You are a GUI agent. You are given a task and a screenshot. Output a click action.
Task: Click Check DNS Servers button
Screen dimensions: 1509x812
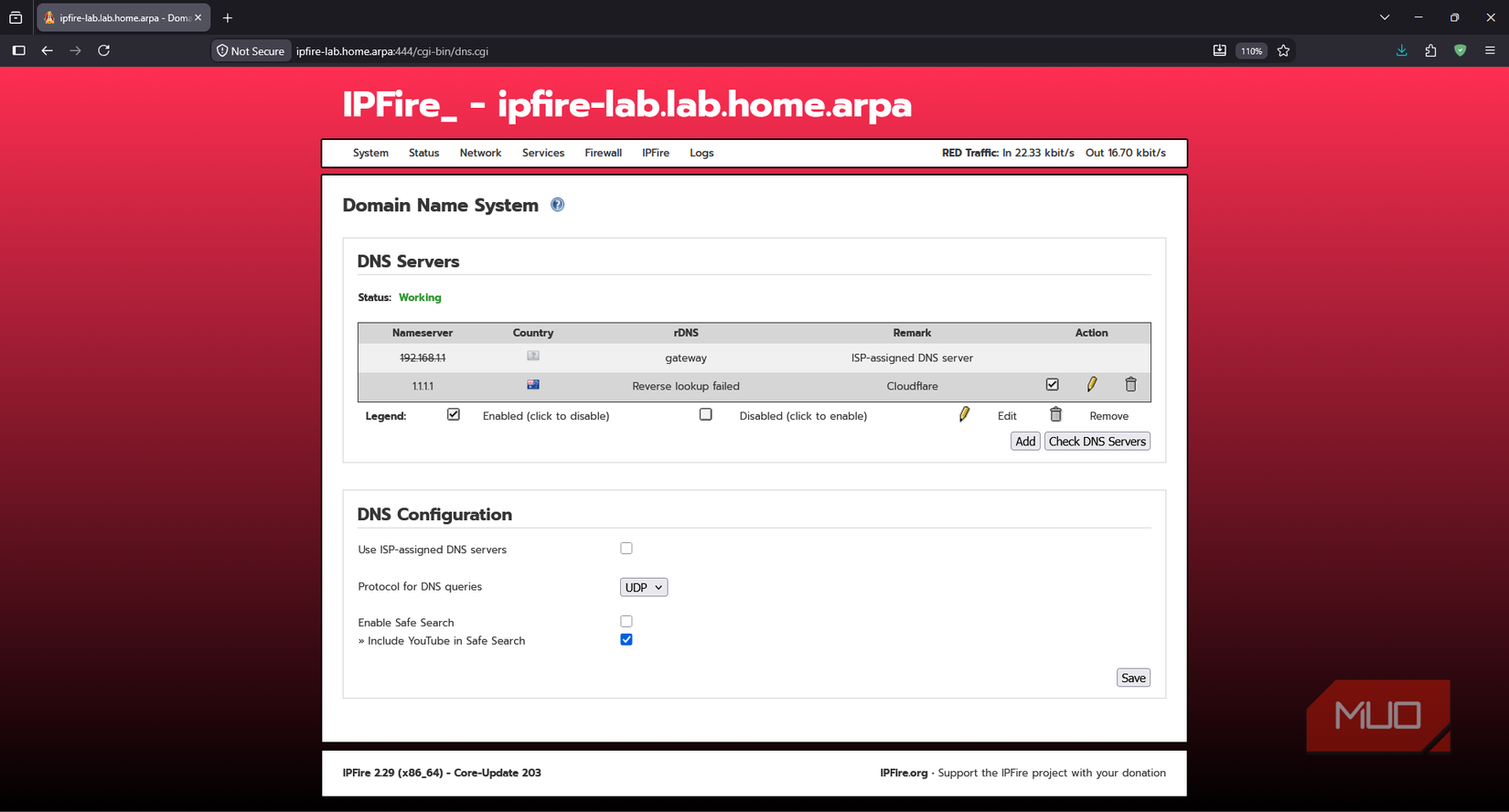point(1097,442)
